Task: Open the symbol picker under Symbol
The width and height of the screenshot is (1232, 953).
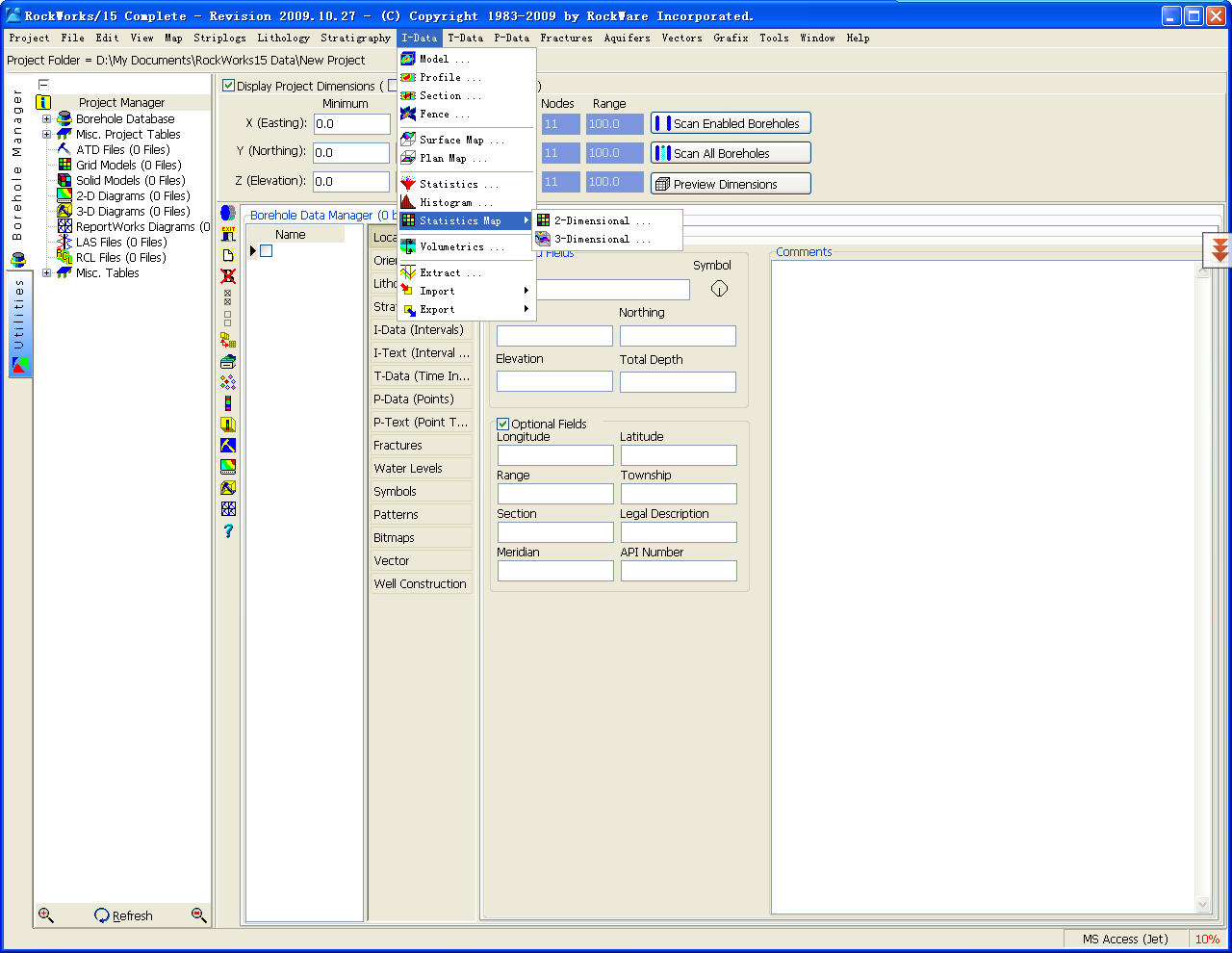Action: (x=719, y=288)
